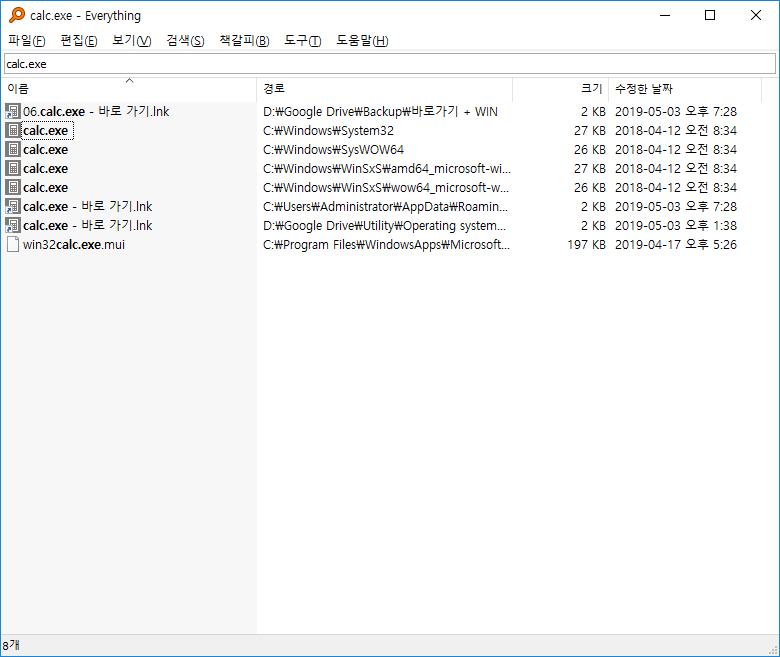
Task: Click the 8개 result count in status bar
Action: coord(10,646)
